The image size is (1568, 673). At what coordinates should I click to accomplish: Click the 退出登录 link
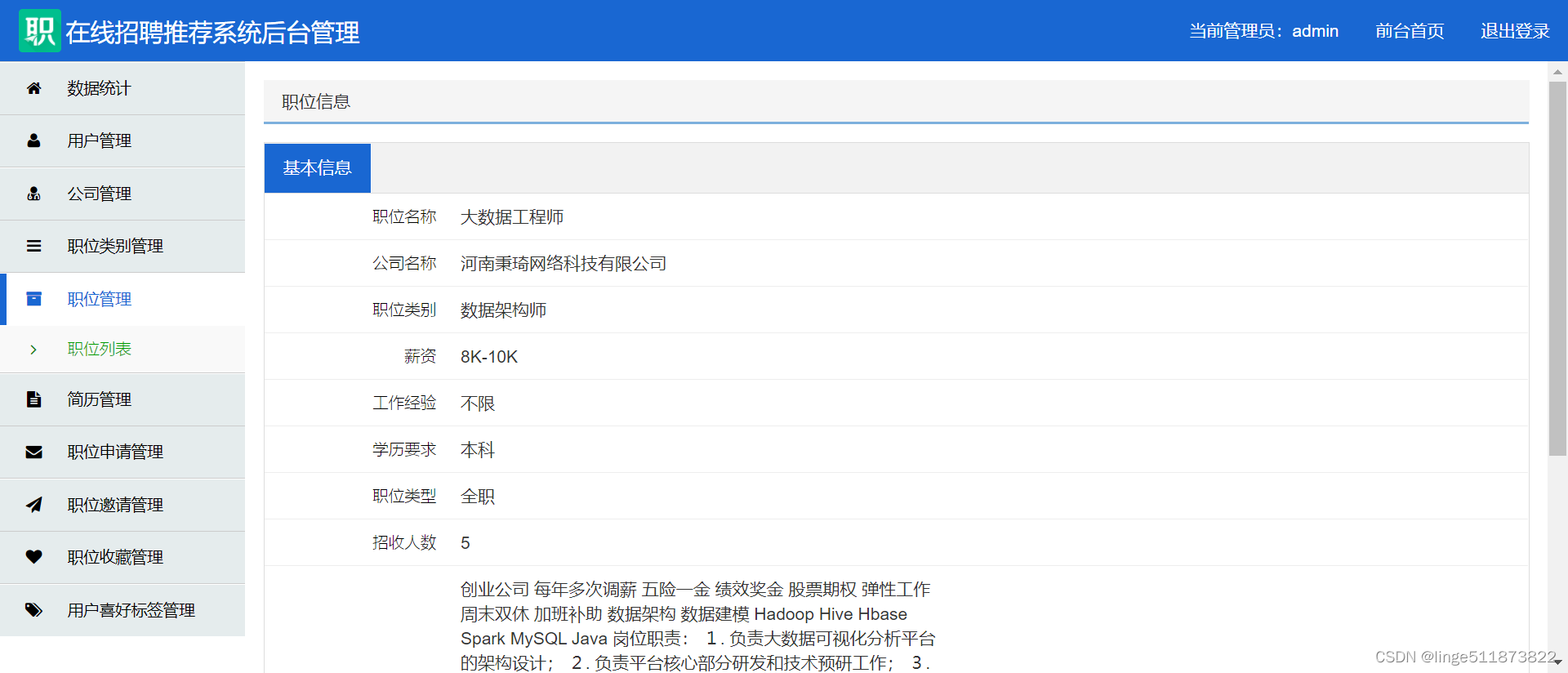tap(1515, 31)
